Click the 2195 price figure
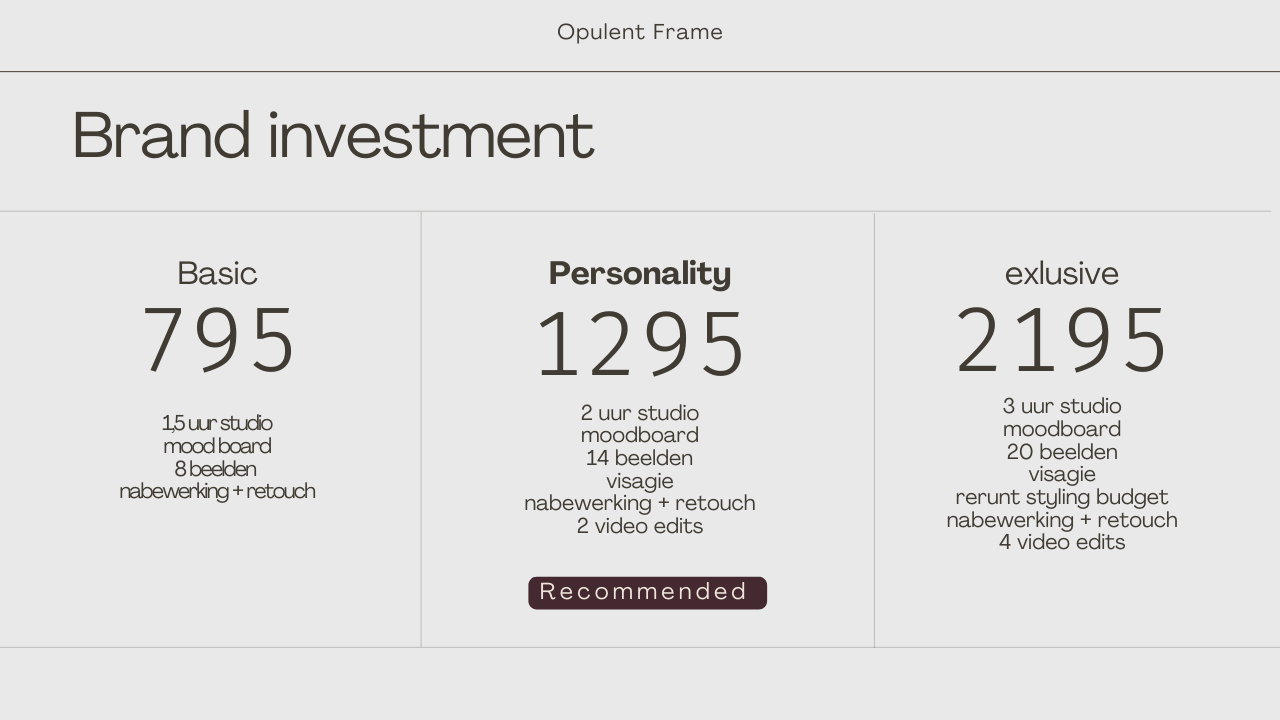Viewport: 1280px width, 720px height. (1062, 340)
